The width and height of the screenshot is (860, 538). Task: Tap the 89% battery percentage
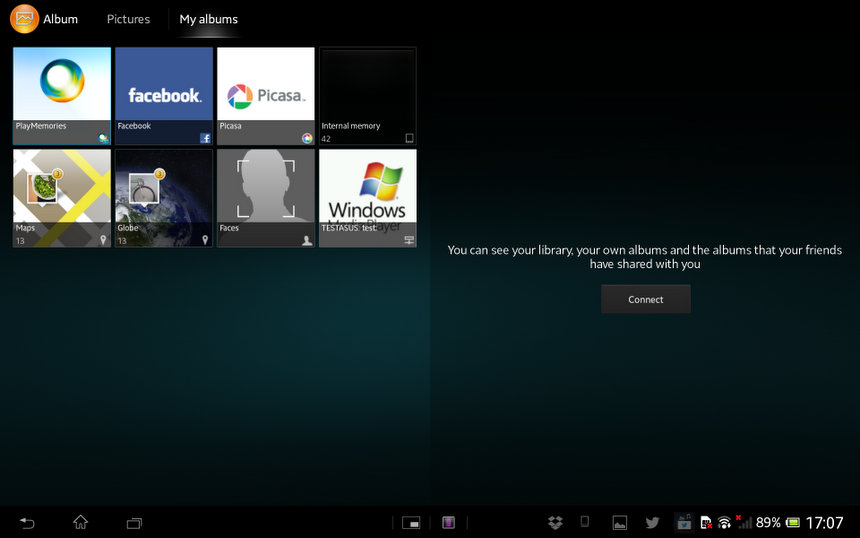(x=768, y=523)
